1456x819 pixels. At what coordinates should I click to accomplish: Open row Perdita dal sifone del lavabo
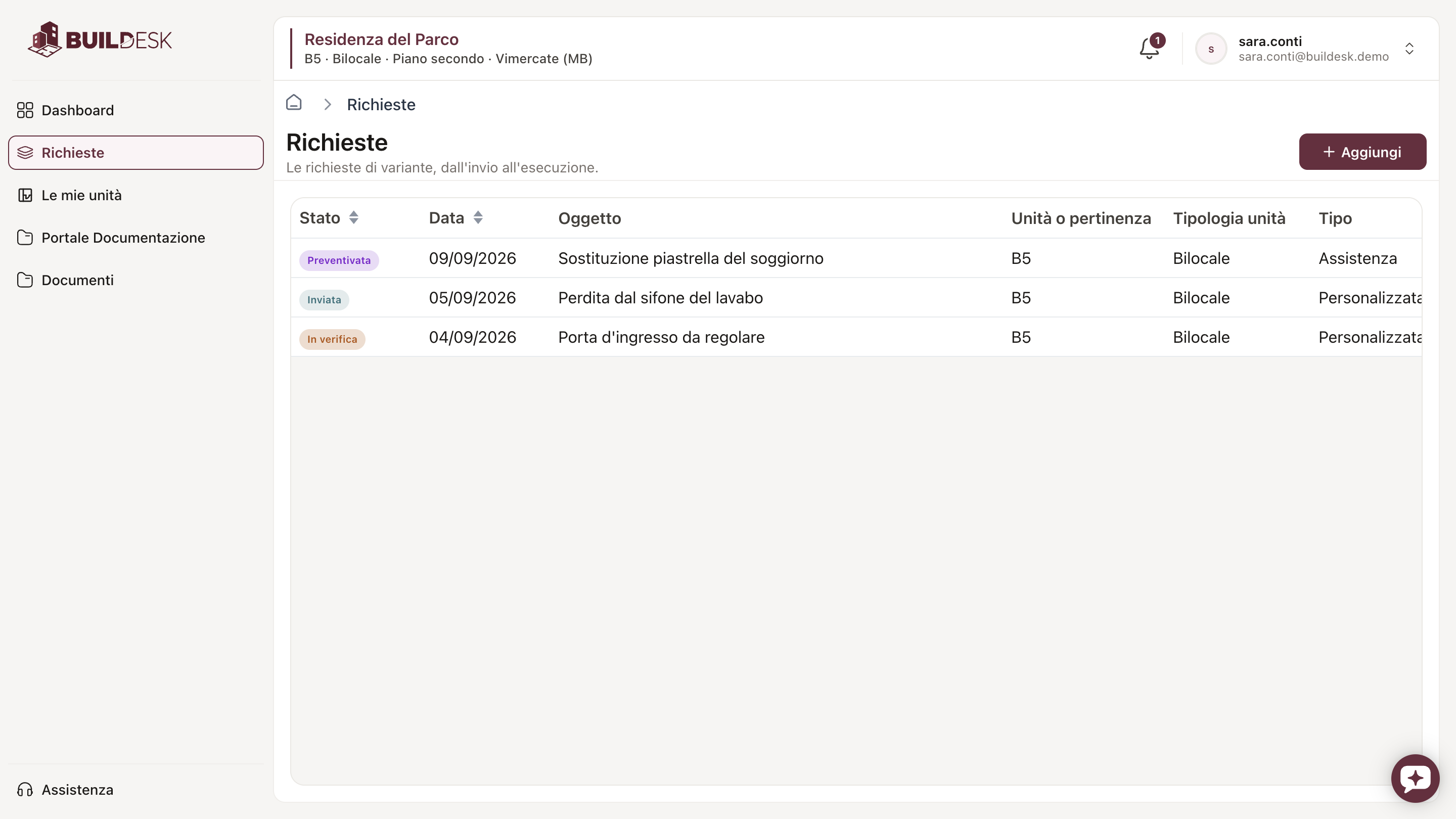[856, 298]
